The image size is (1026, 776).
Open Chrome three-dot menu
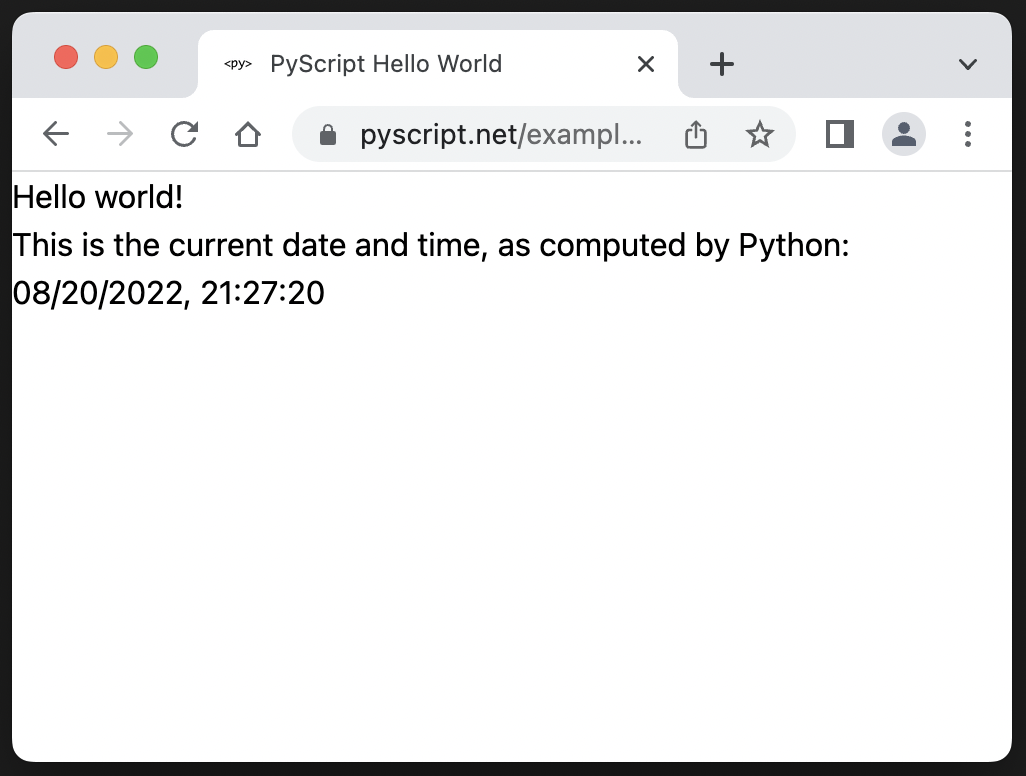968,134
